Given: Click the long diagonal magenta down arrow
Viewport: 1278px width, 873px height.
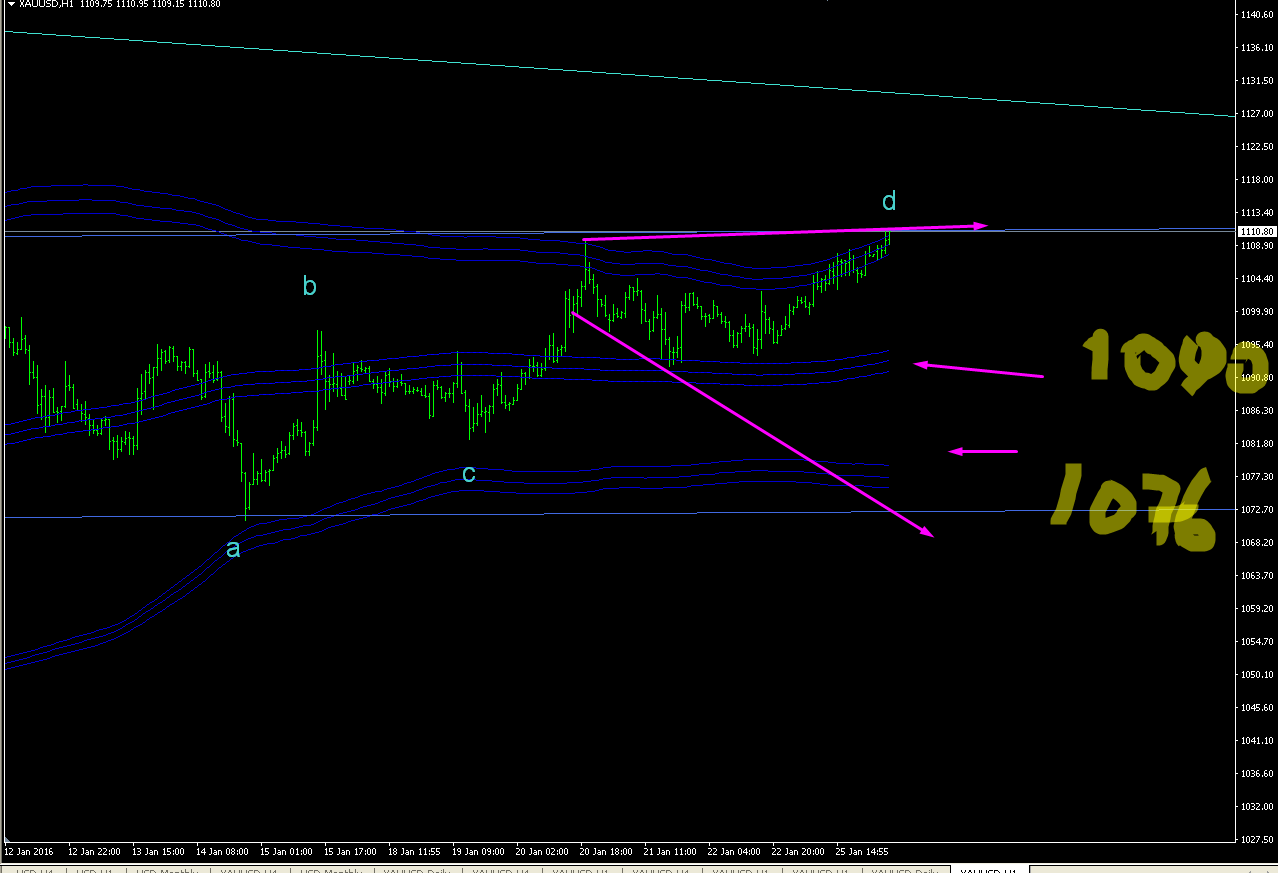Looking at the screenshot, I should coord(752,425).
